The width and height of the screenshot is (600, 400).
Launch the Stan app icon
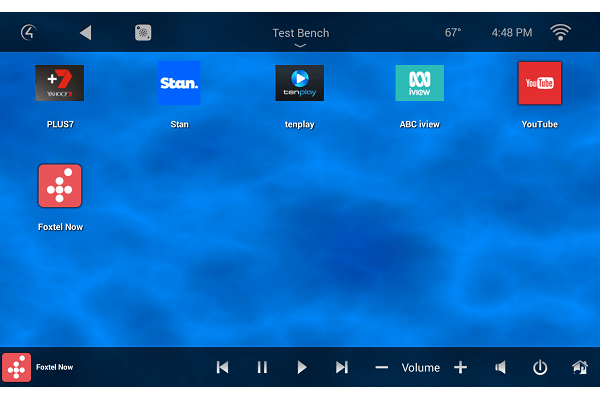(179, 83)
